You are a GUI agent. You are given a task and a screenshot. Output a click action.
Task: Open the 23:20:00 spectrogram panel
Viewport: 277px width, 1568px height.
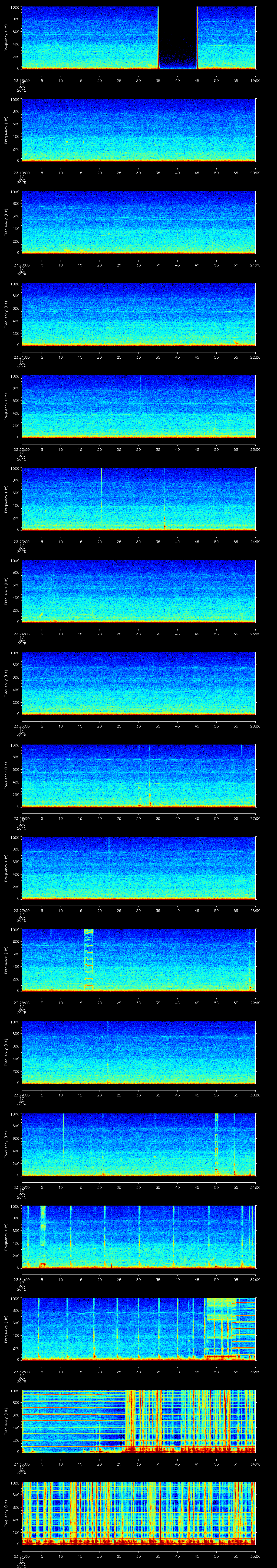[138, 222]
